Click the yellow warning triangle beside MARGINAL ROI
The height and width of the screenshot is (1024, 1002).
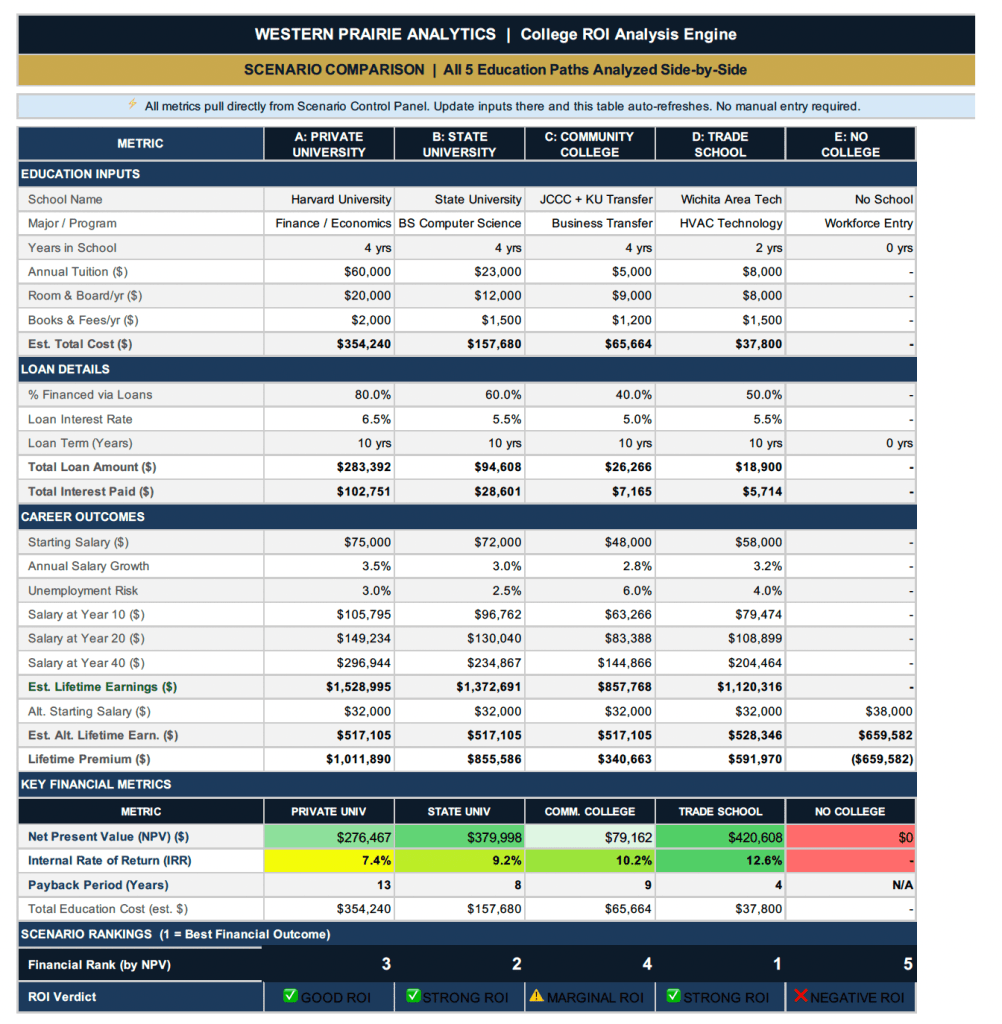536,996
